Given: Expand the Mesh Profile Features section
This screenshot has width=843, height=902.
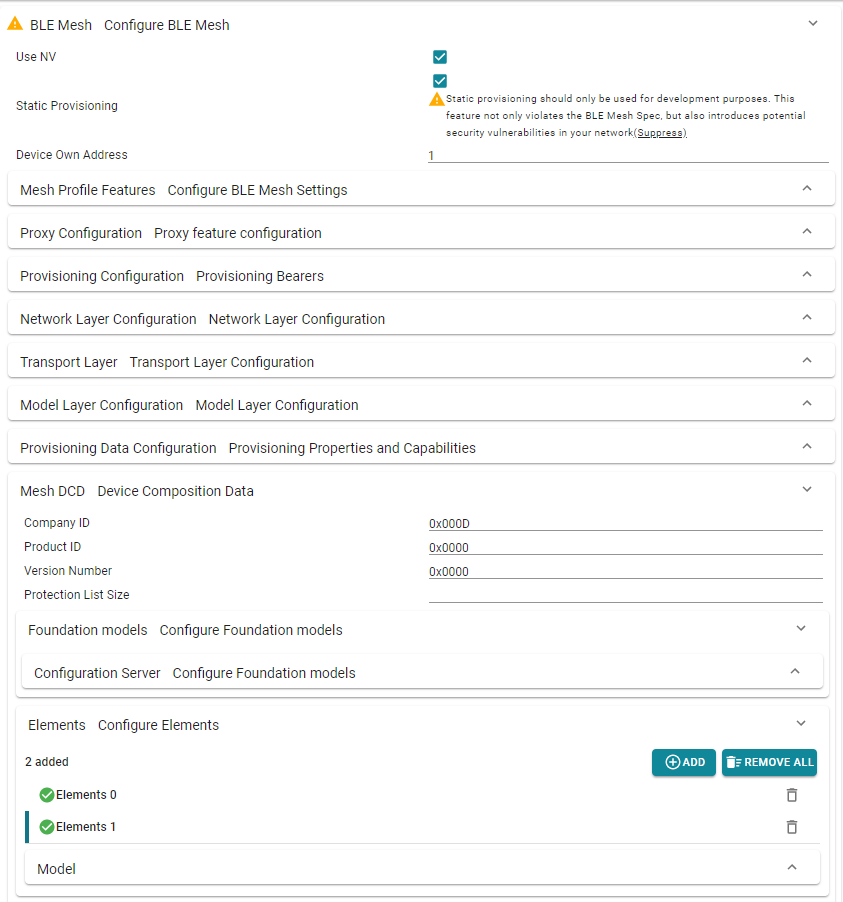Looking at the screenshot, I should [x=807, y=189].
